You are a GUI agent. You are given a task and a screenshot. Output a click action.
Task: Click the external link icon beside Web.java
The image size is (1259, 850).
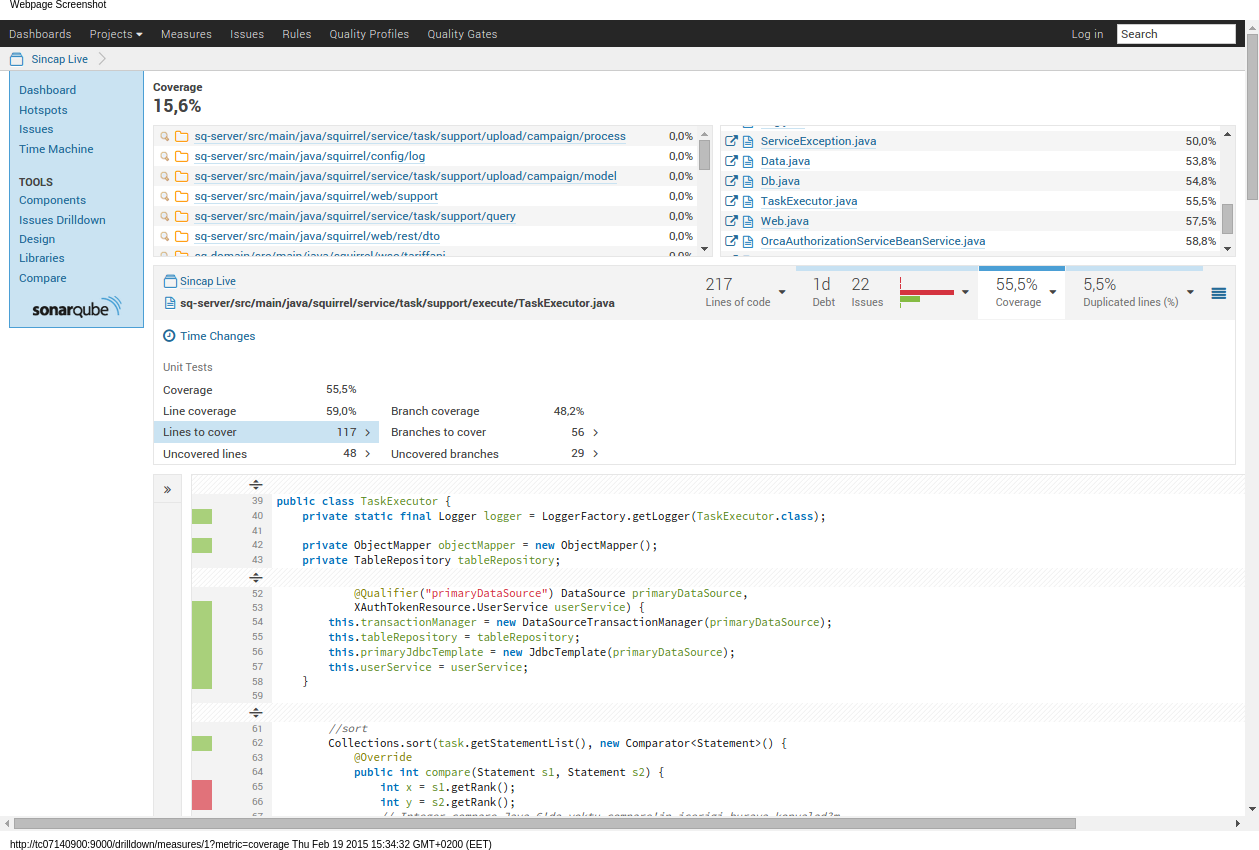[x=731, y=221]
